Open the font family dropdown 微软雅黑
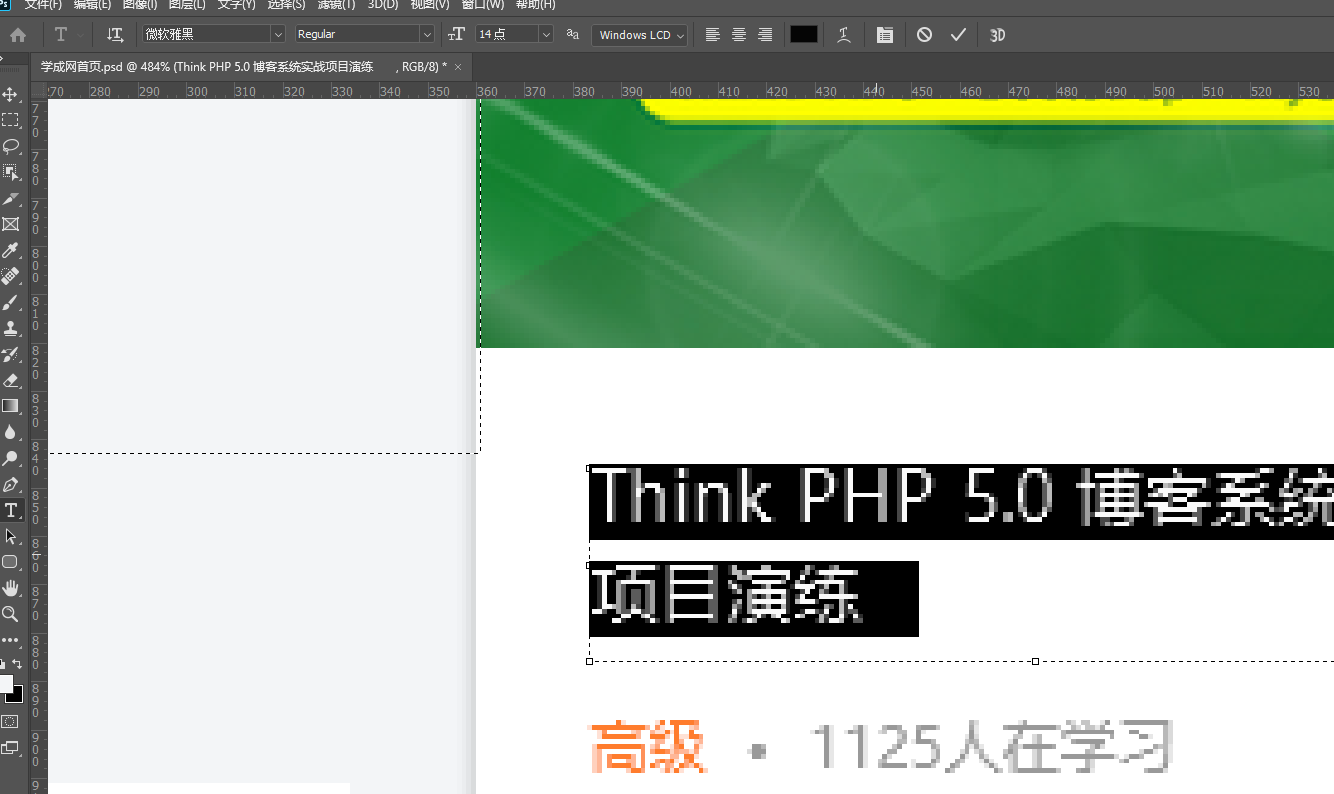 214,34
